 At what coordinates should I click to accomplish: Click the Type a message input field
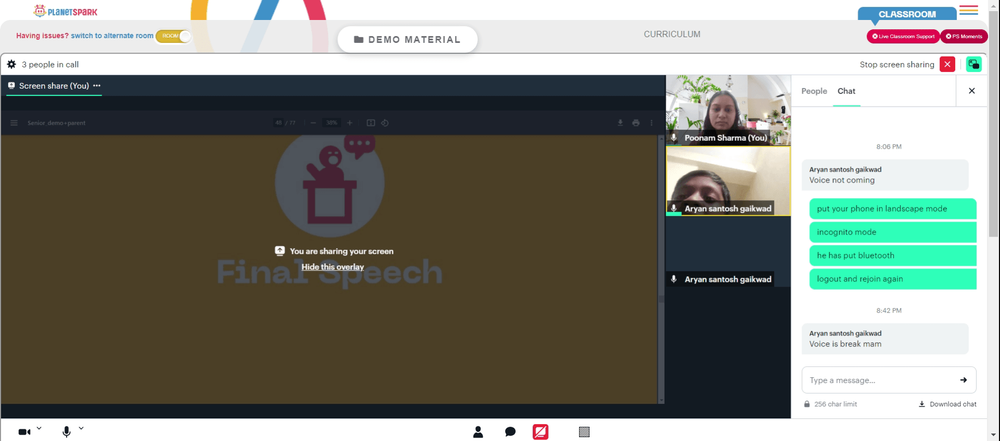click(x=880, y=380)
